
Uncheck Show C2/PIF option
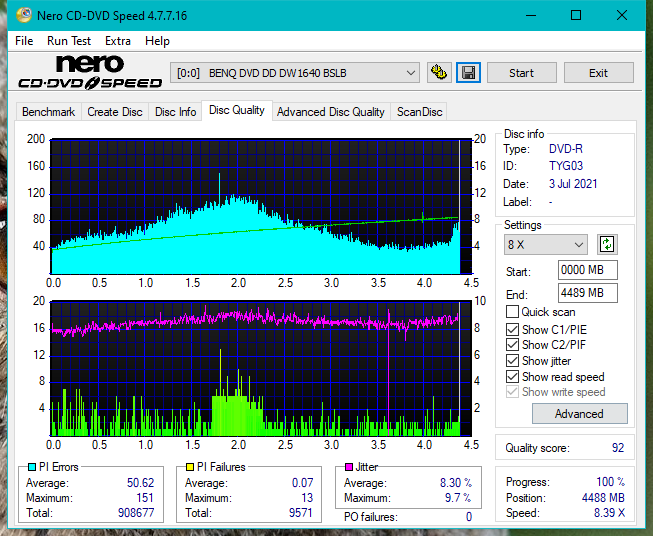tap(512, 345)
